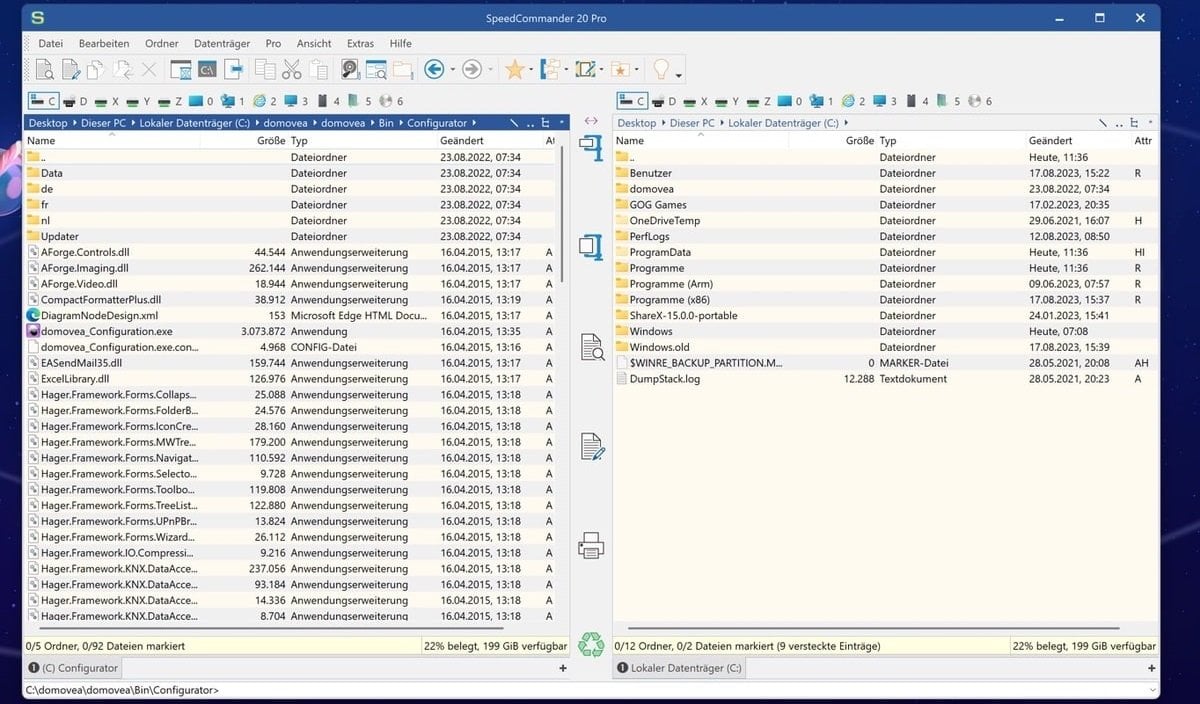The height and width of the screenshot is (704, 1200).
Task: Click the move-to-panel icon in middle bar
Action: click(x=592, y=246)
